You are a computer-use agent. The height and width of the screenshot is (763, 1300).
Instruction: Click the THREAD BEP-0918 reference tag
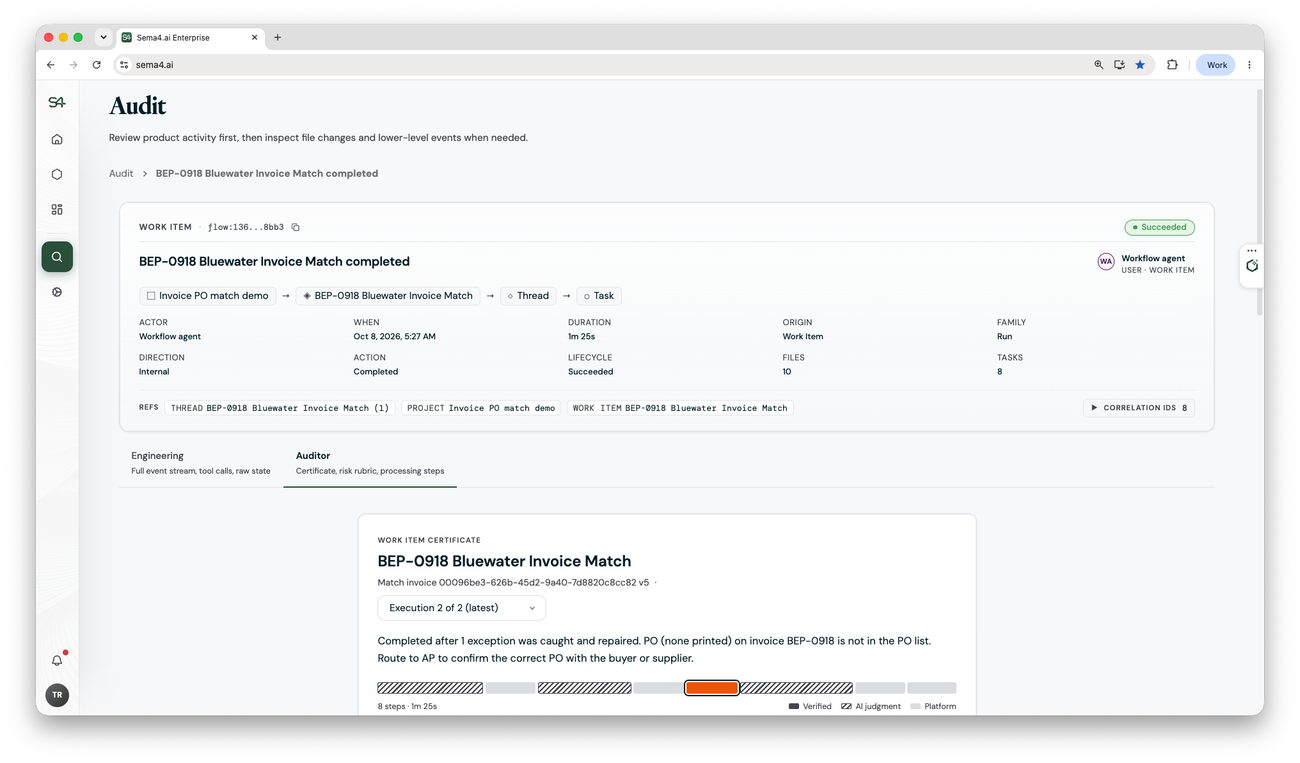pos(280,408)
